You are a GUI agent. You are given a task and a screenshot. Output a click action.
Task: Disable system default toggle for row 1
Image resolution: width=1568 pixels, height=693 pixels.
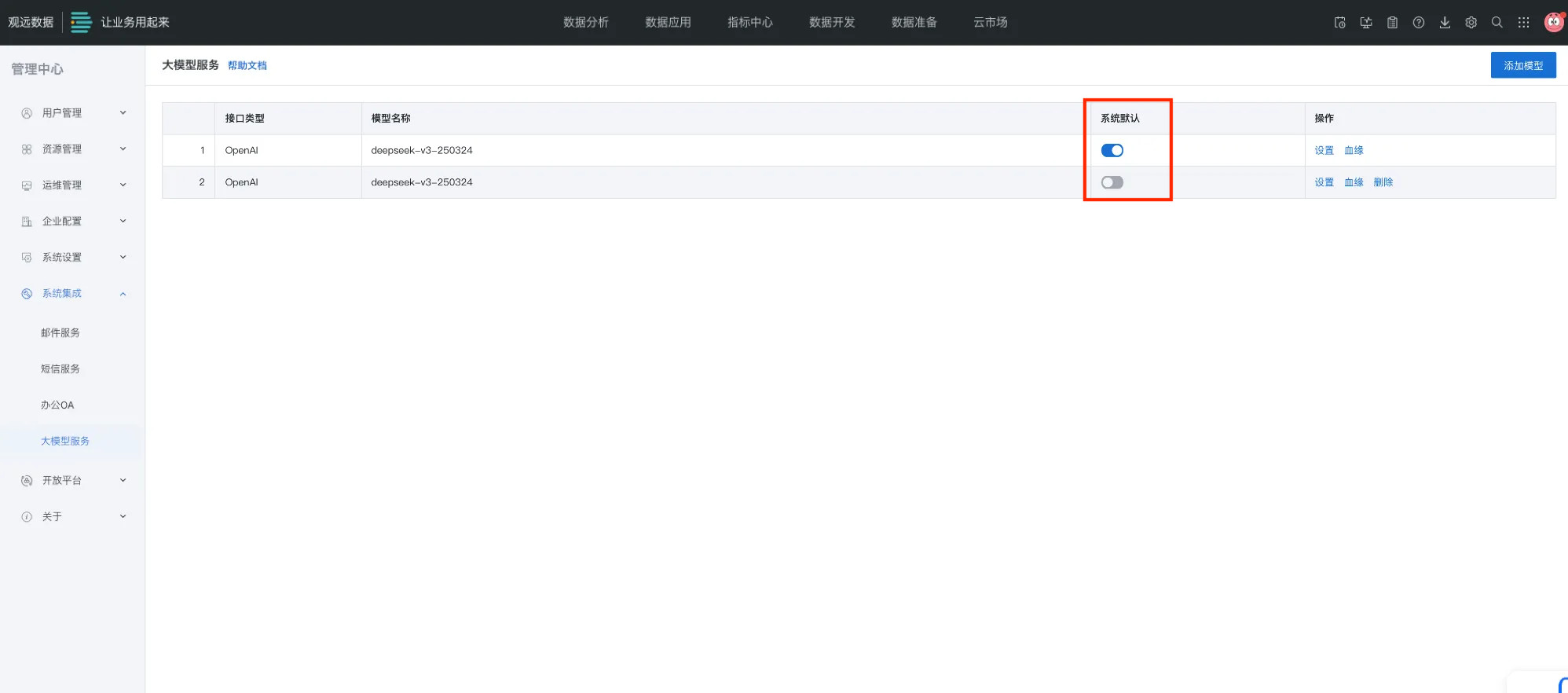click(x=1112, y=150)
